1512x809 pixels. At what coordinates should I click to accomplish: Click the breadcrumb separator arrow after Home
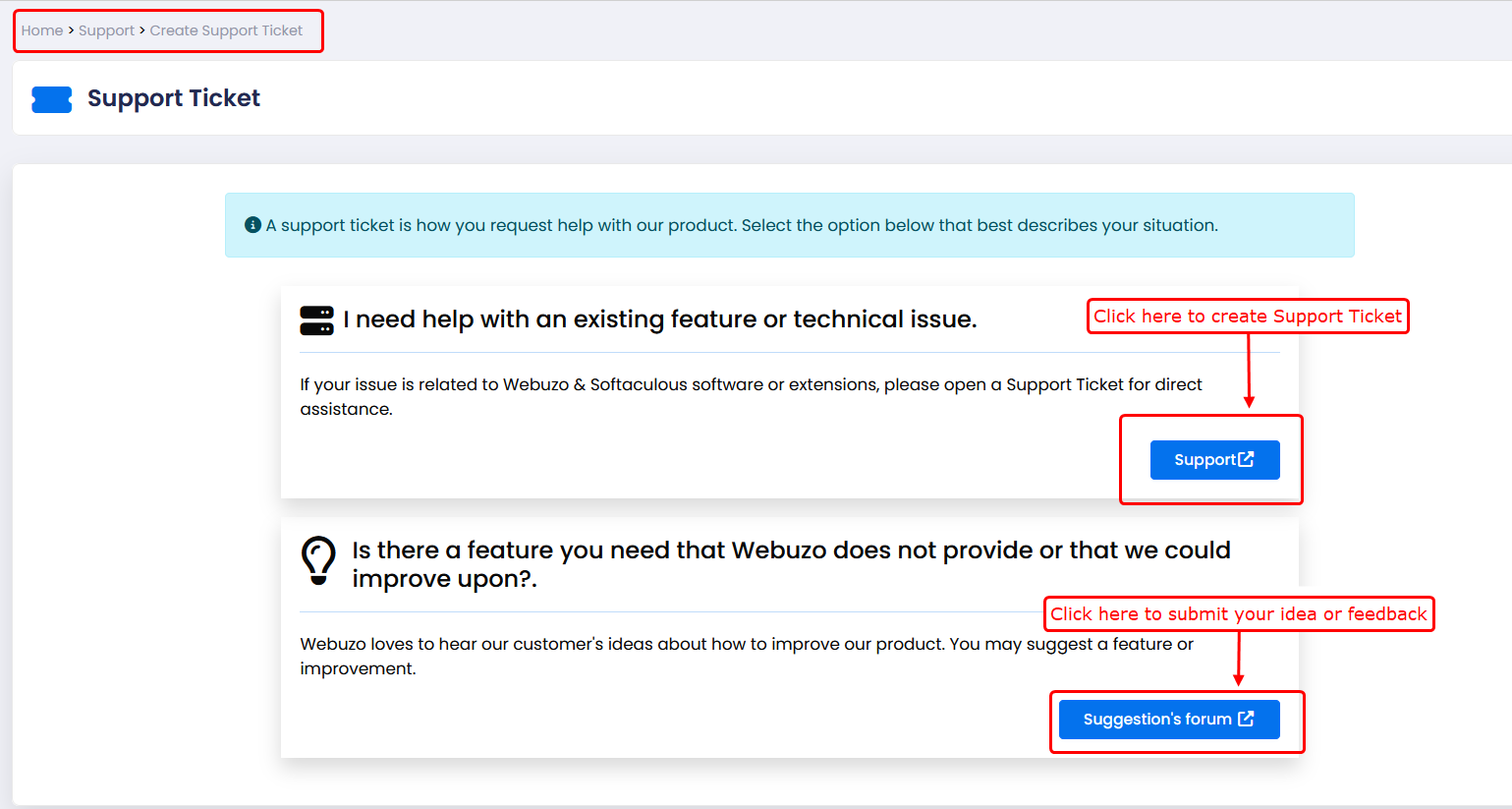(71, 30)
